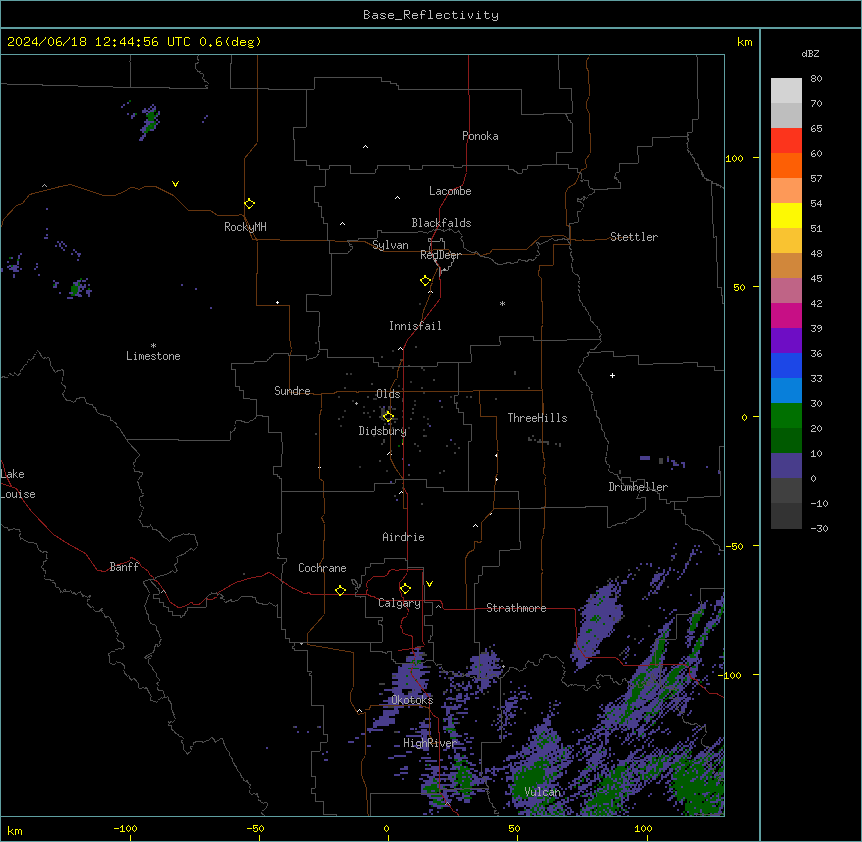This screenshot has width=862, height=842.
Task: Select the light blue 30-33 dBZ swatch
Action: (x=786, y=391)
